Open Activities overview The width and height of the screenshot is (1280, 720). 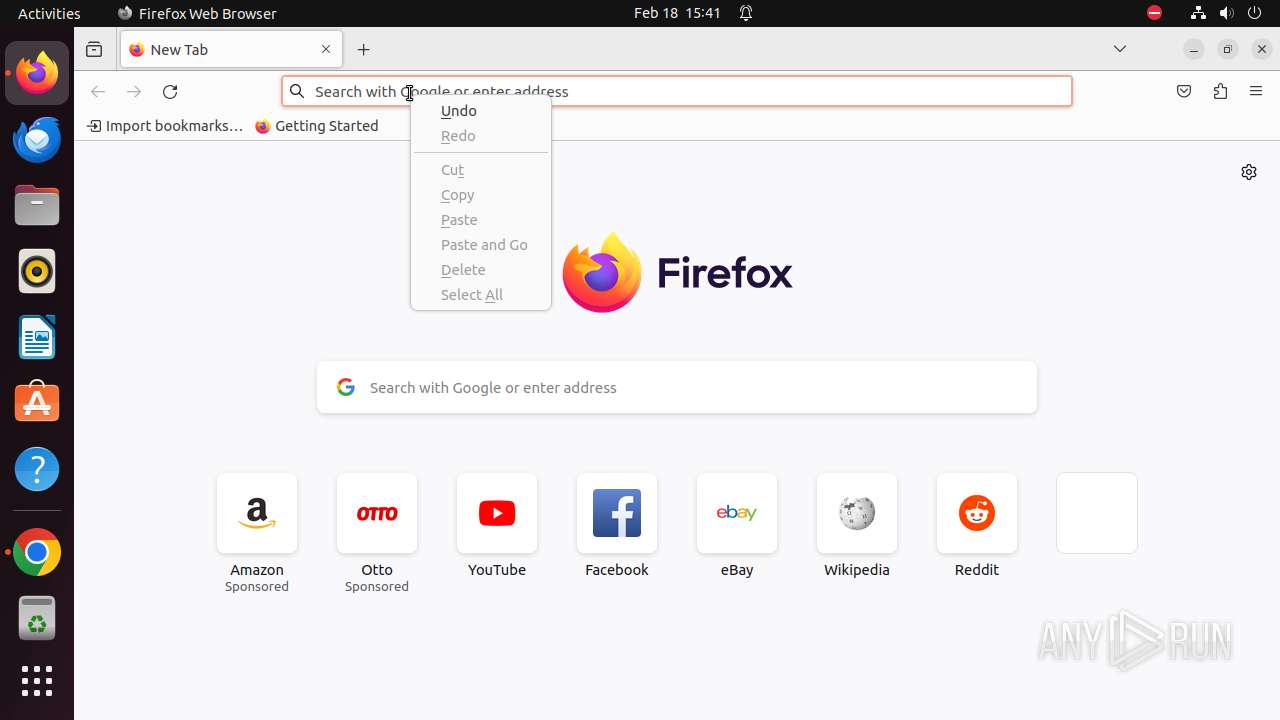(49, 13)
